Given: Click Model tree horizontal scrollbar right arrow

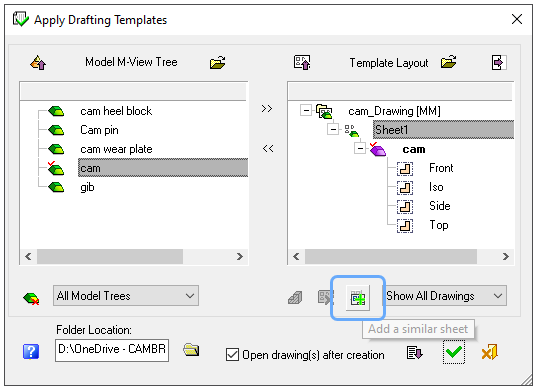Looking at the screenshot, I should coord(240,257).
